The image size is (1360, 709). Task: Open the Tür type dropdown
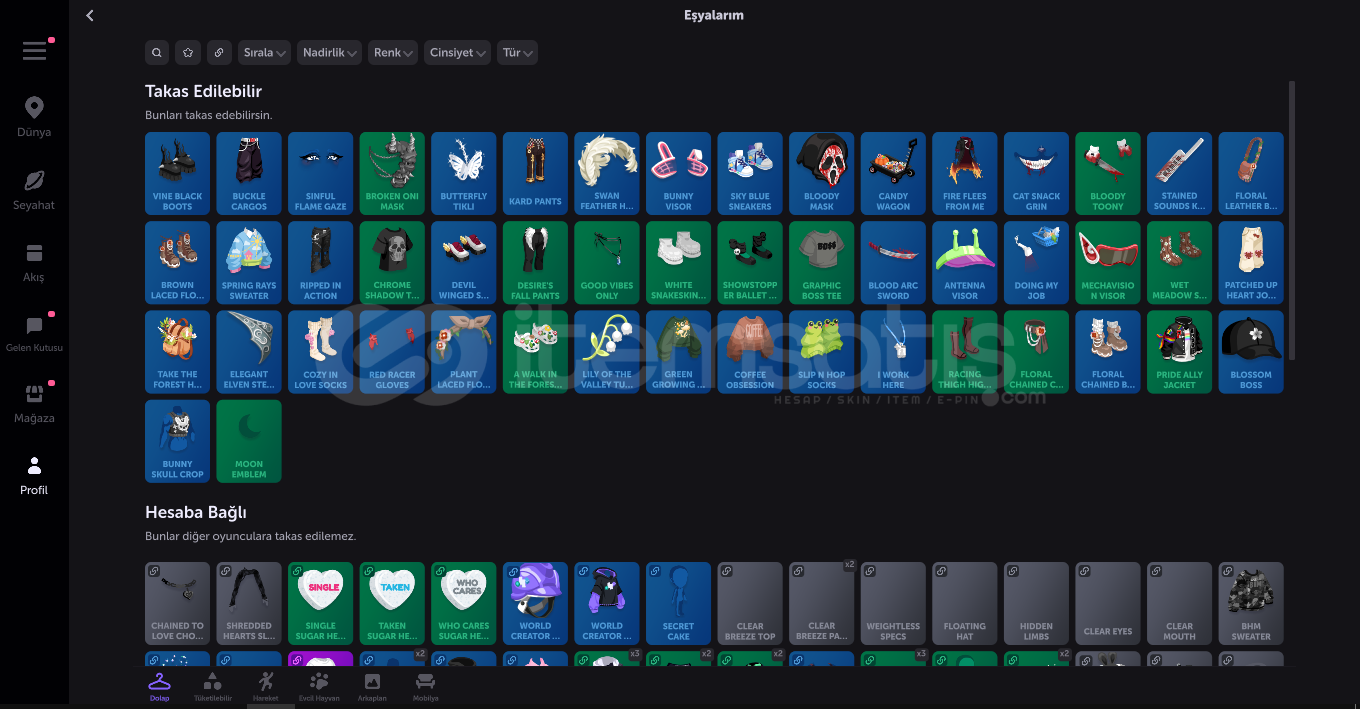click(517, 53)
